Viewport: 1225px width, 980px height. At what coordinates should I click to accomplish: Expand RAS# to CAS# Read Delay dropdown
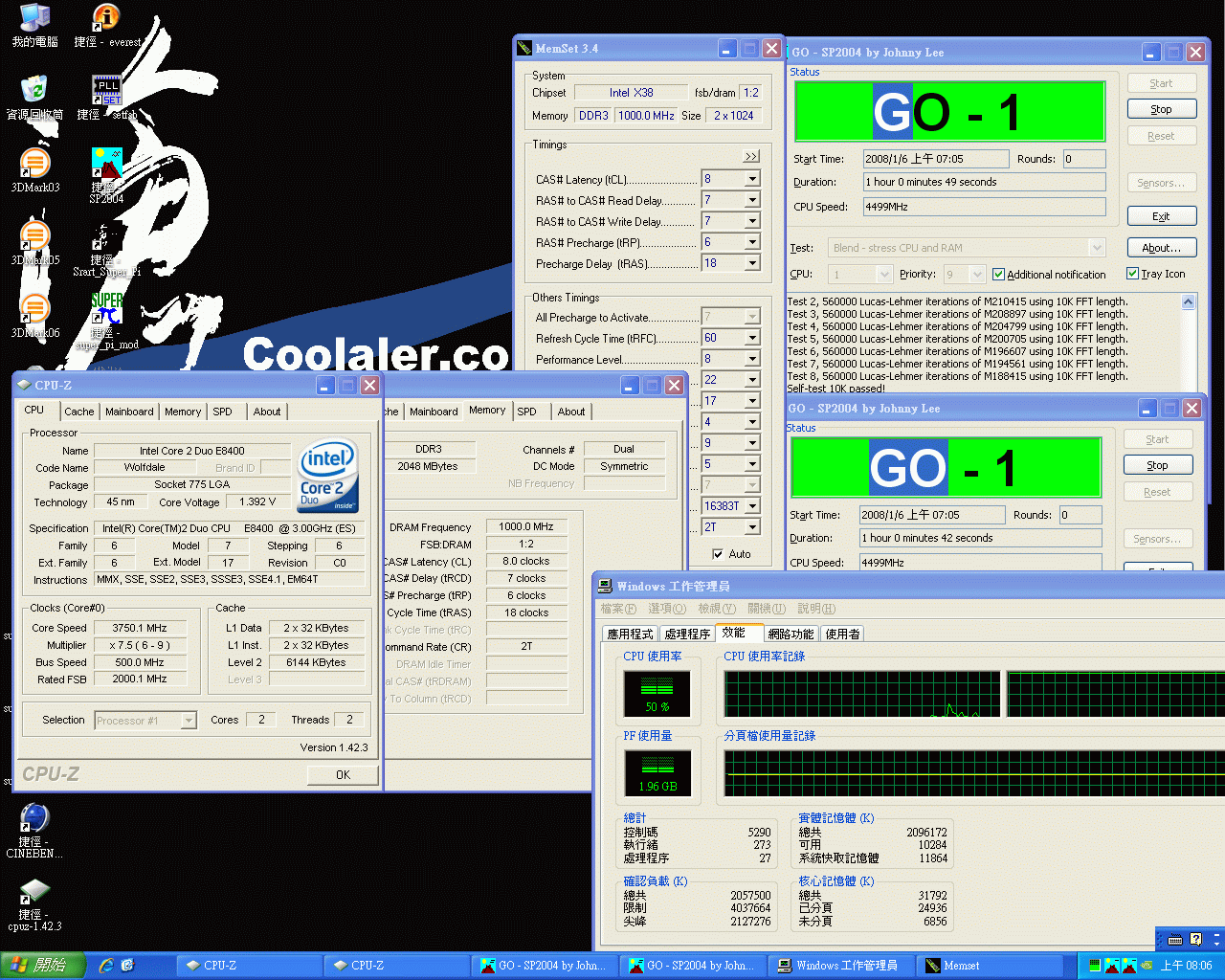752,200
